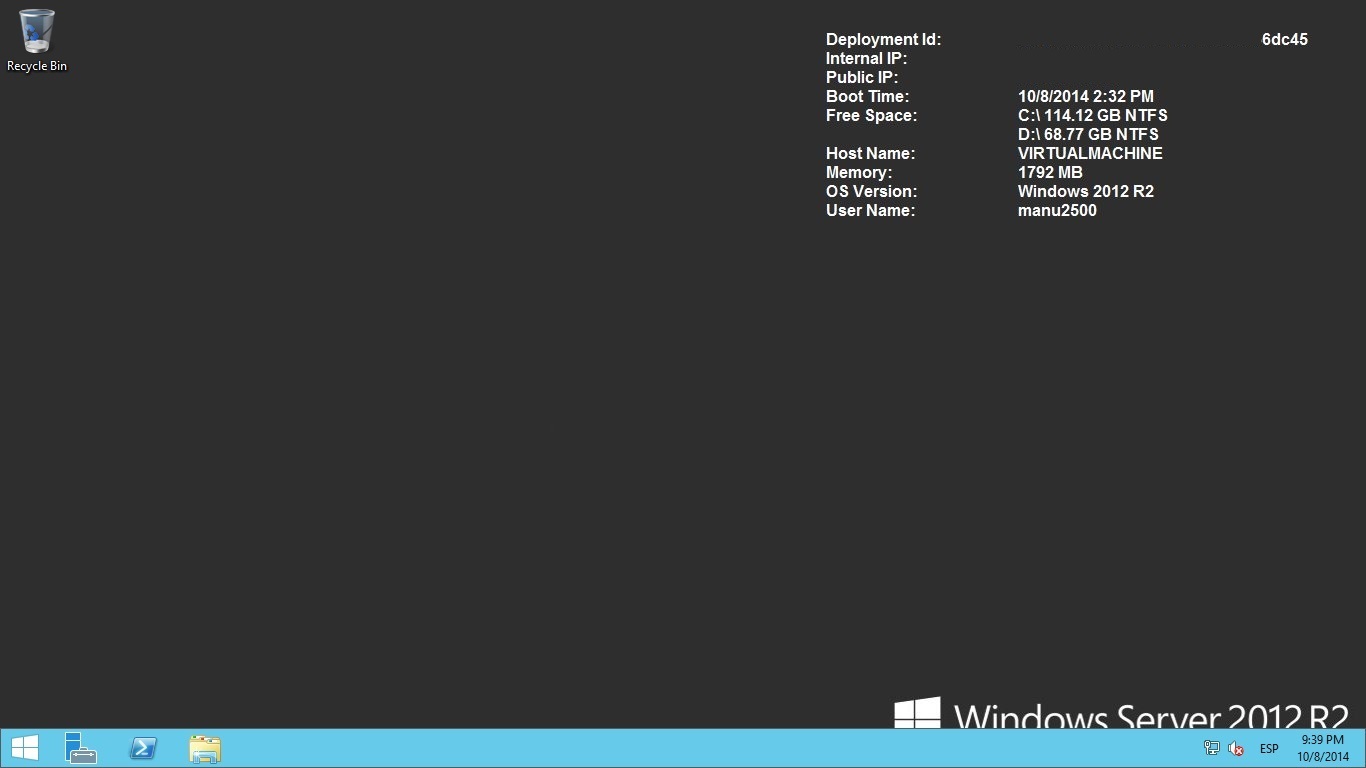Screen dimensions: 1366x768
Task: Click the Deployment Id value 6dc45
Action: [x=1285, y=39]
